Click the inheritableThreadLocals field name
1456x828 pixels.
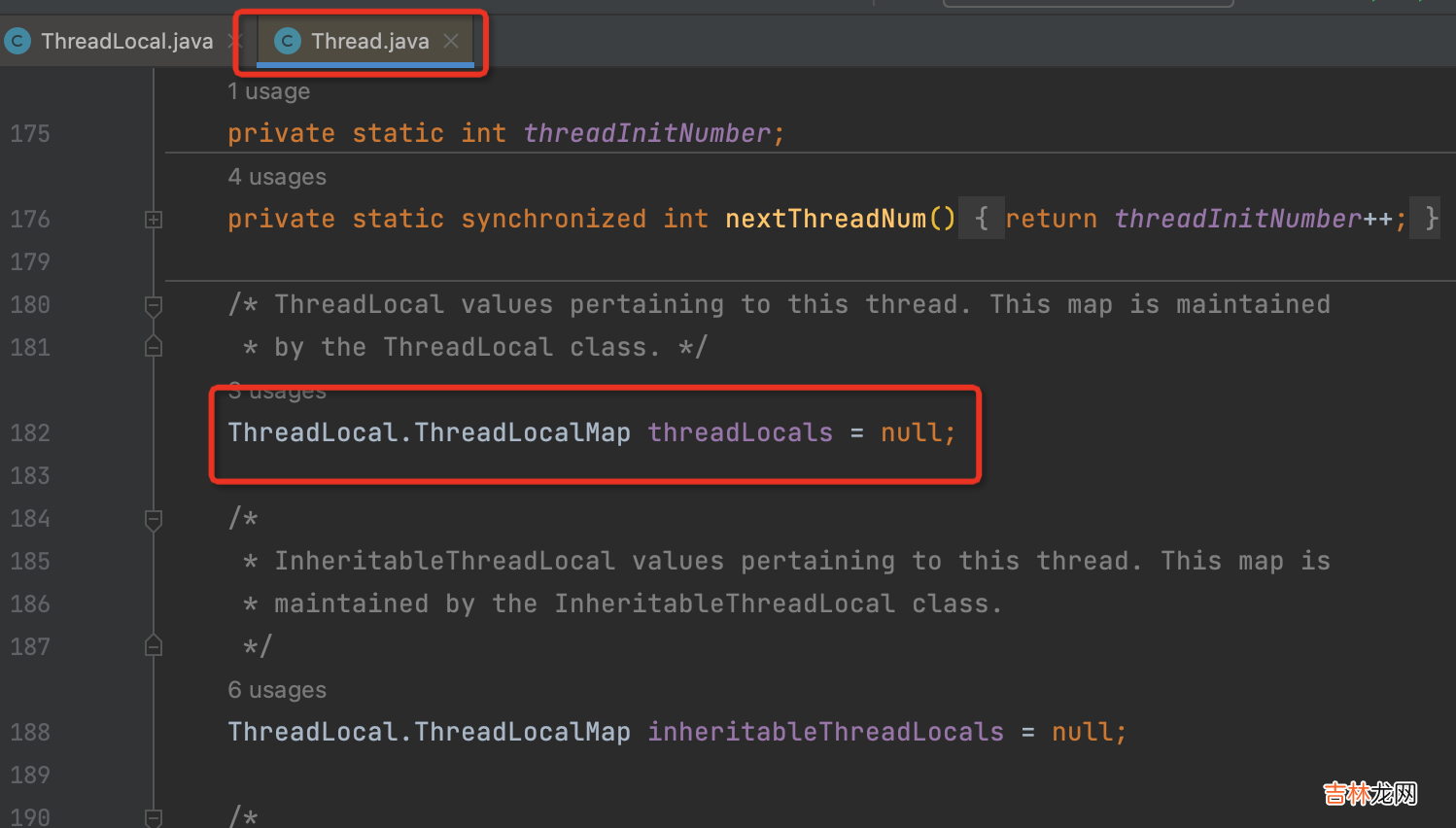click(825, 732)
